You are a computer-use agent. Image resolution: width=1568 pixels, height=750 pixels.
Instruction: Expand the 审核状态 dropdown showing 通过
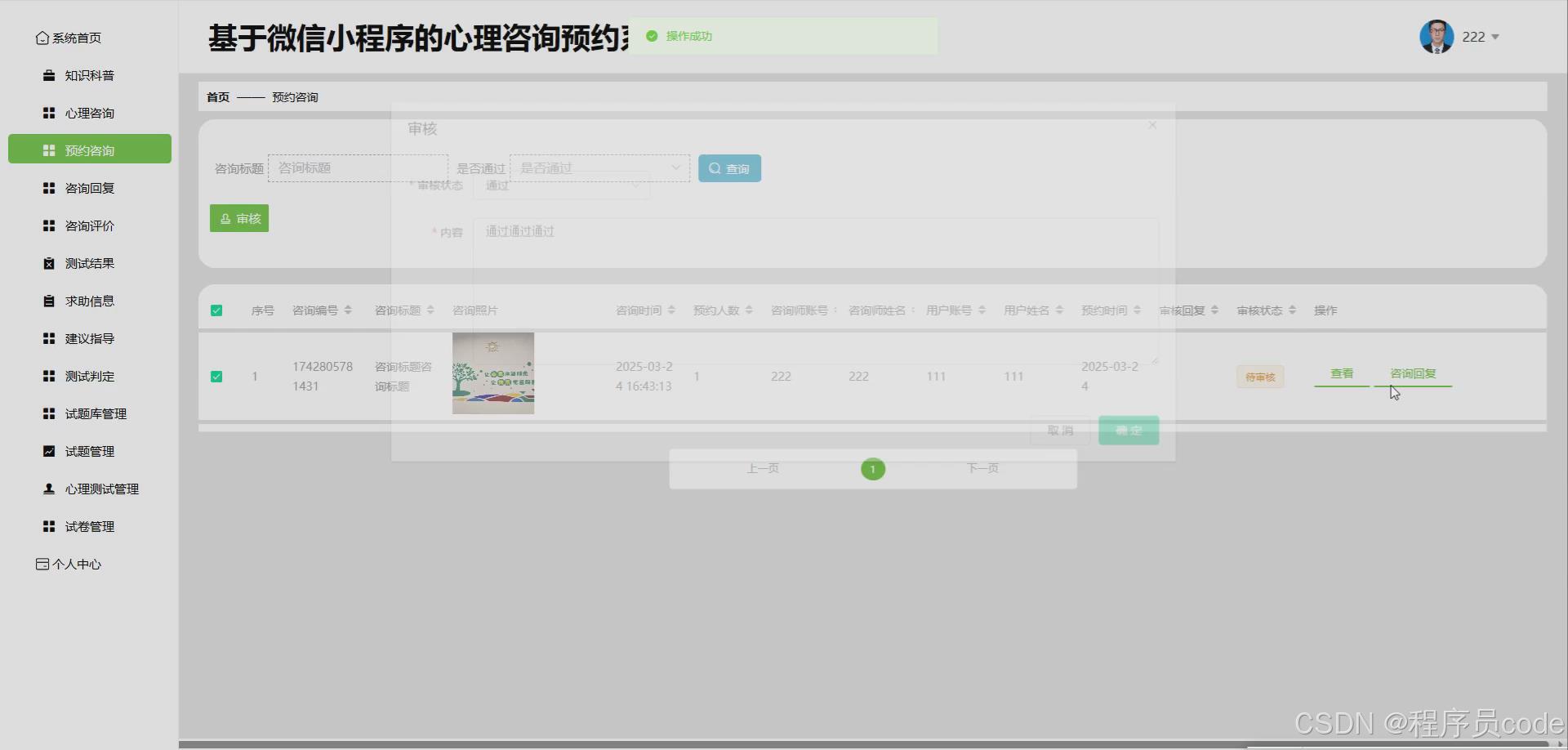pos(562,185)
